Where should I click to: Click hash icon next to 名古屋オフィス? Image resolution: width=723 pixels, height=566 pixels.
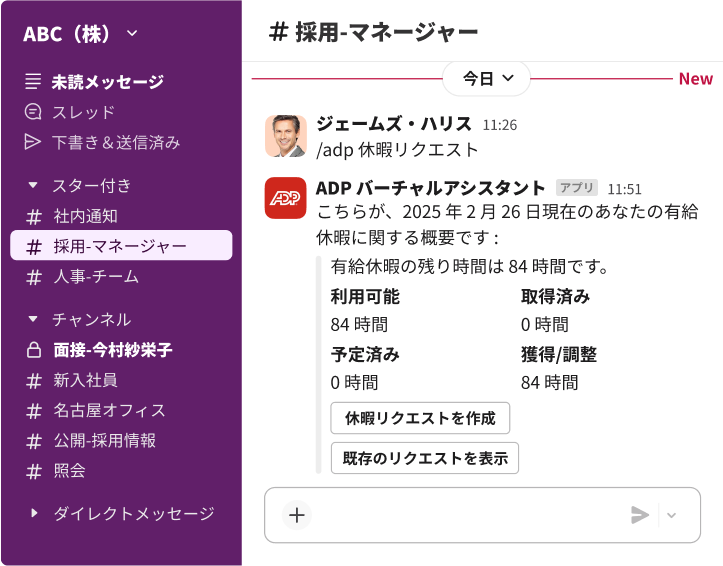[34, 411]
